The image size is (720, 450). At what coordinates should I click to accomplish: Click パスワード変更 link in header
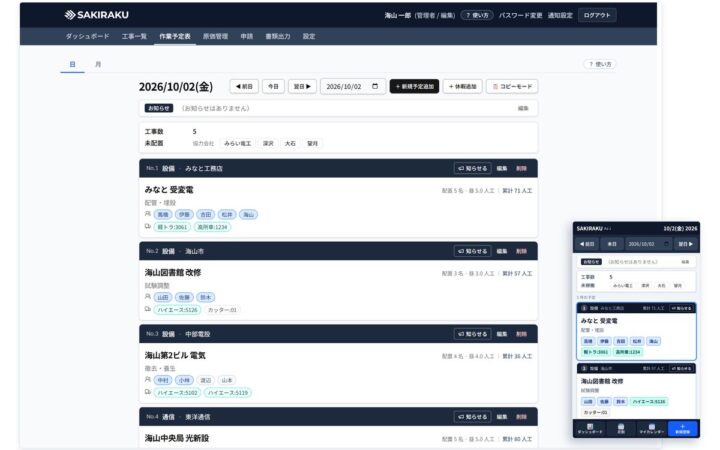tap(520, 15)
